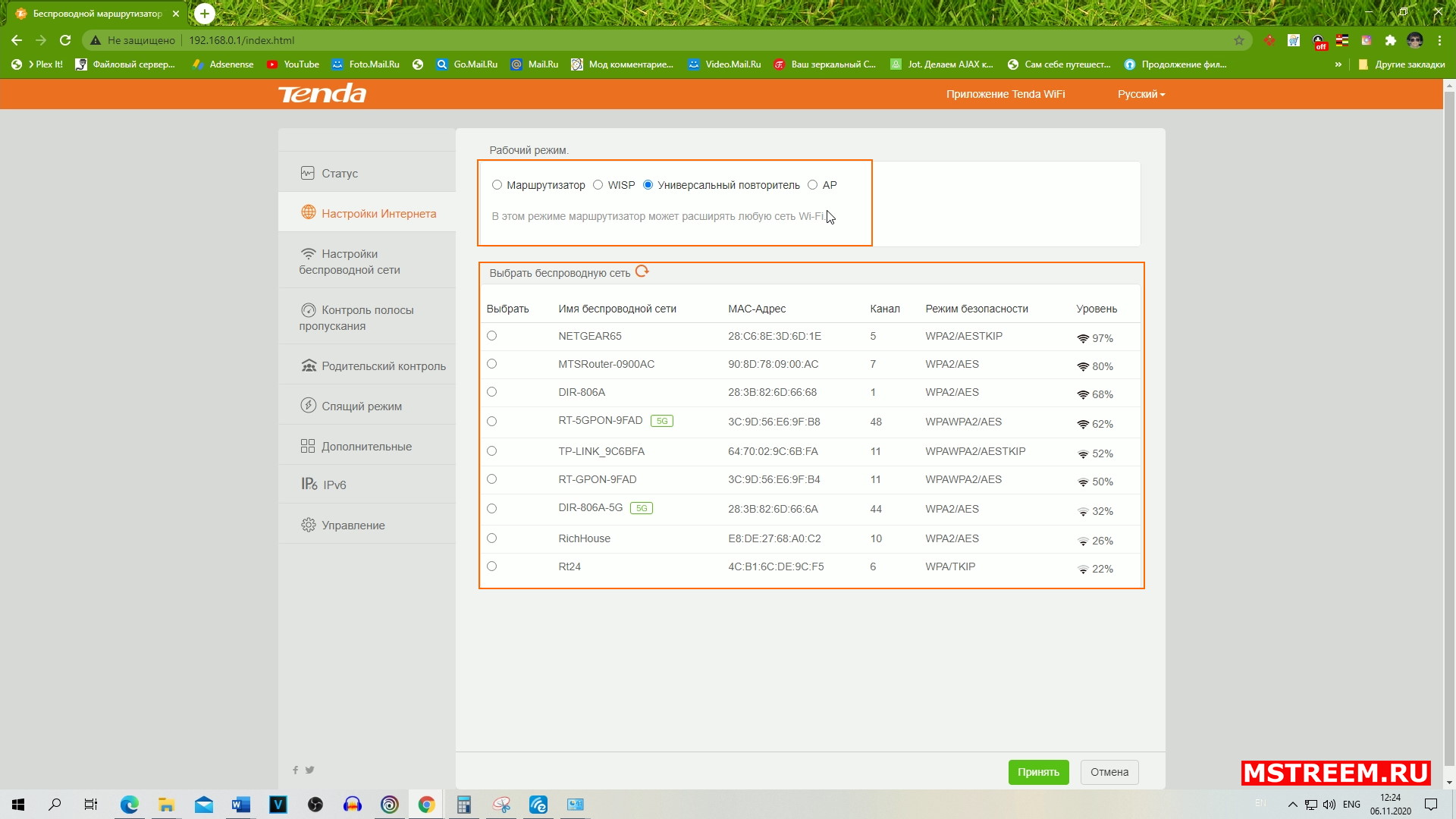Open Дополнительные panel
The width and height of the screenshot is (1456, 819).
click(367, 446)
